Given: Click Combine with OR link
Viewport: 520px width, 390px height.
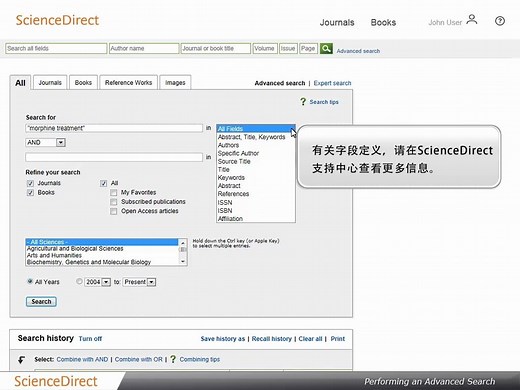Looking at the screenshot, I should tap(139, 359).
